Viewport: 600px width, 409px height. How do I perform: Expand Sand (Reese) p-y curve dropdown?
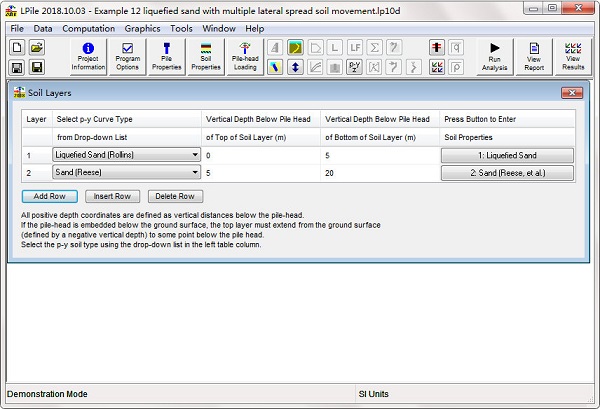point(195,173)
